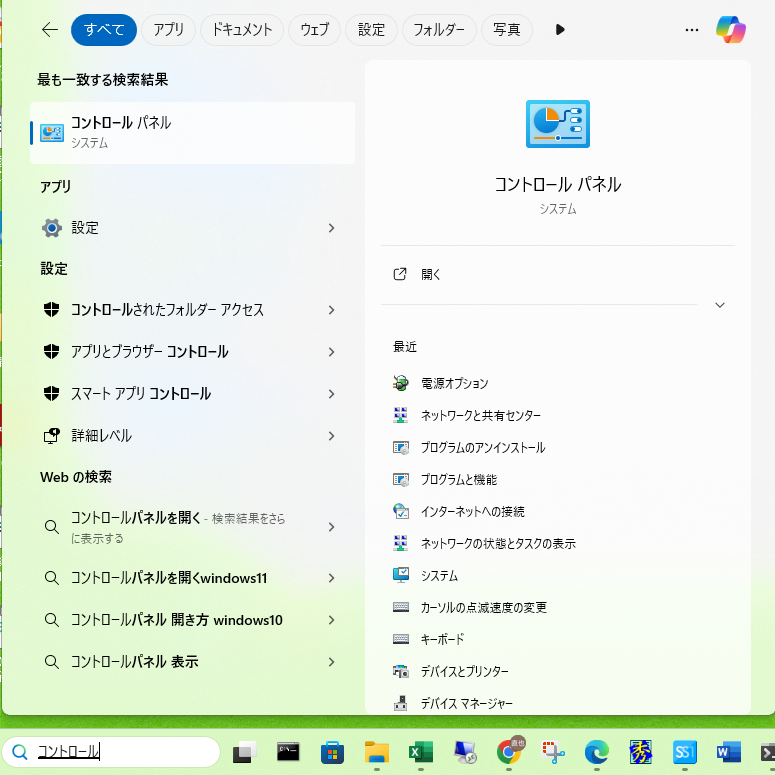Open the three-dots more options menu
775x775 pixels.
691,30
